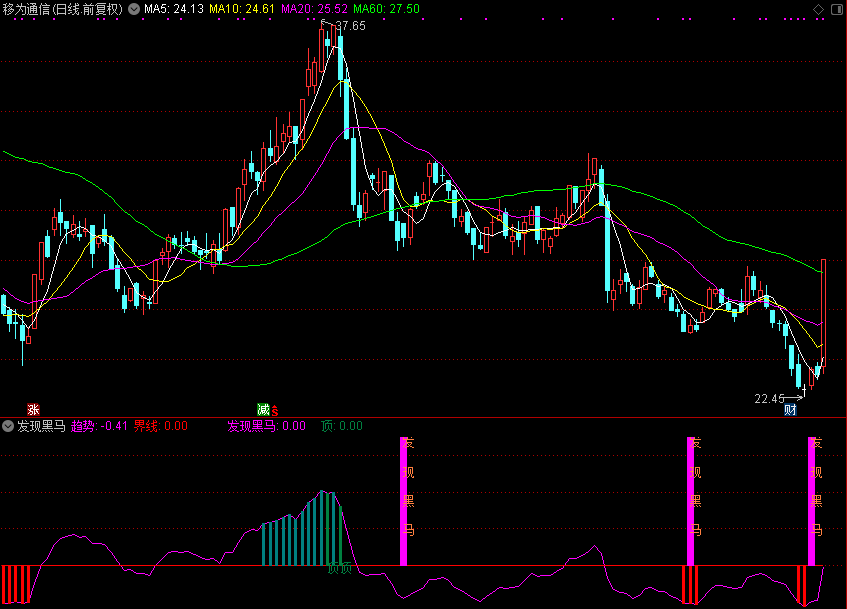This screenshot has width=847, height=609.
Task: Click the rightmost magenta 发现黑马 signal bar
Action: coord(813,500)
